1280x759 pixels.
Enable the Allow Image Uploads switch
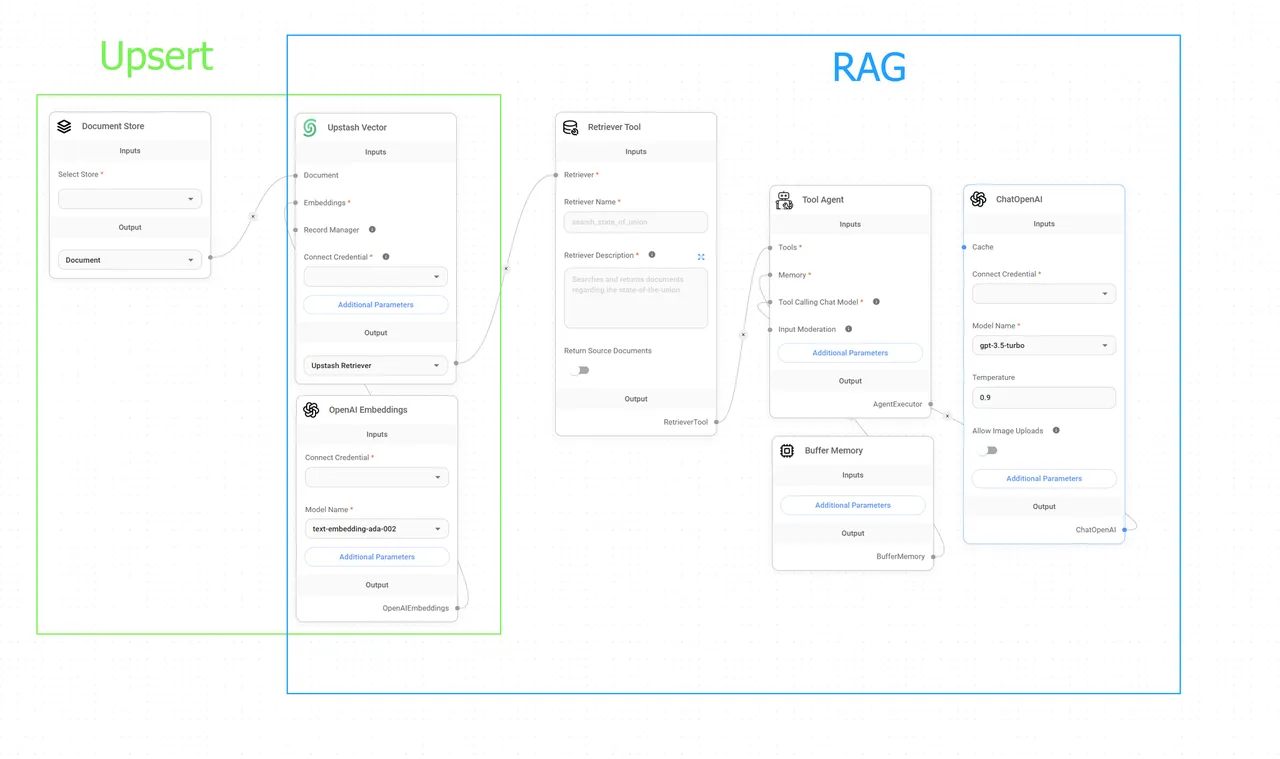click(987, 450)
